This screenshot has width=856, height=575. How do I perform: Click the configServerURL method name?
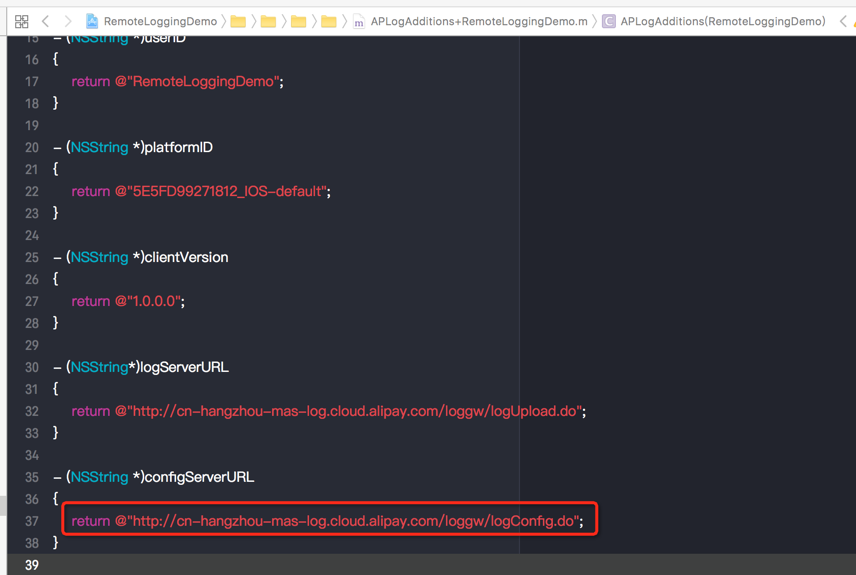click(x=199, y=477)
